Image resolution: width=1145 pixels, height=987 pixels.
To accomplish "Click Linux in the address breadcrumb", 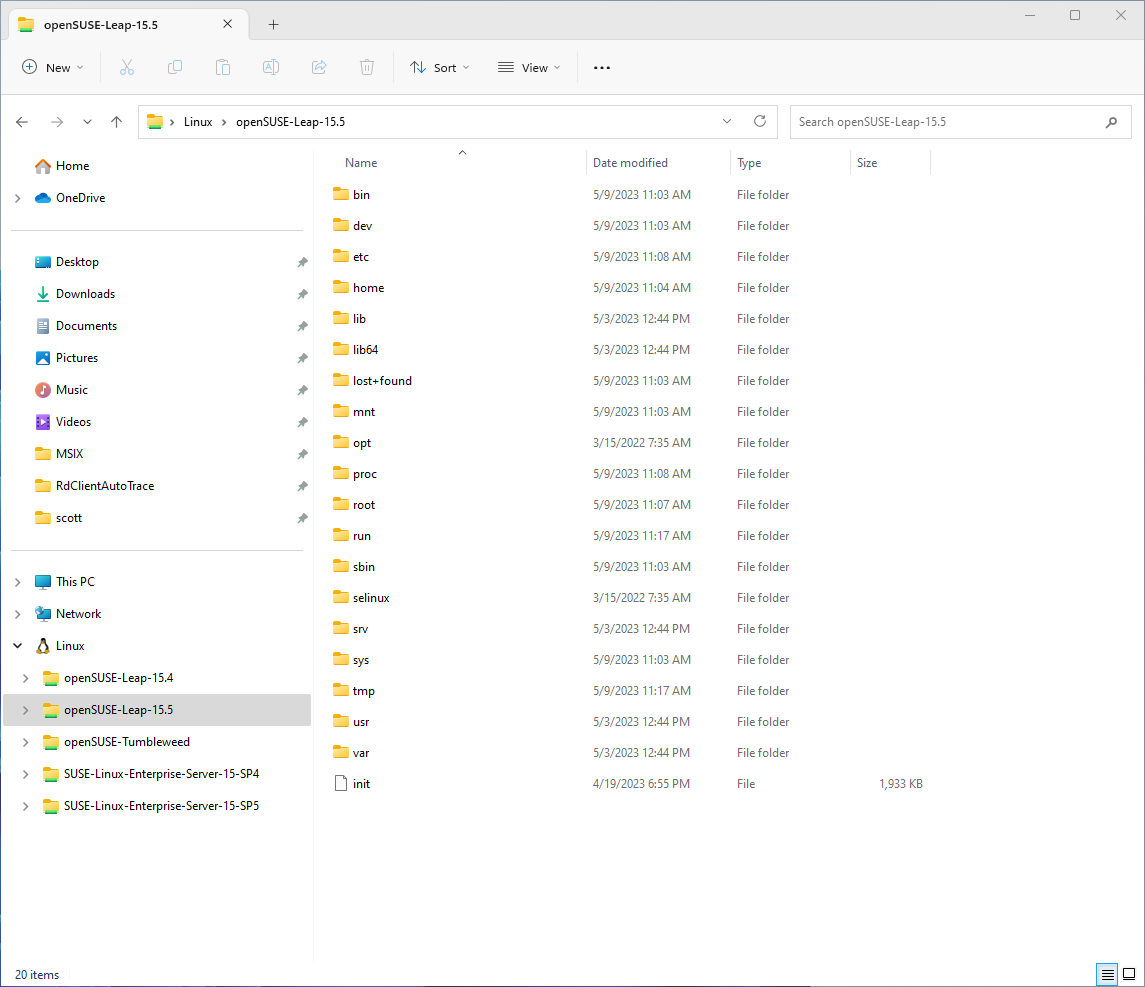I will [198, 122].
